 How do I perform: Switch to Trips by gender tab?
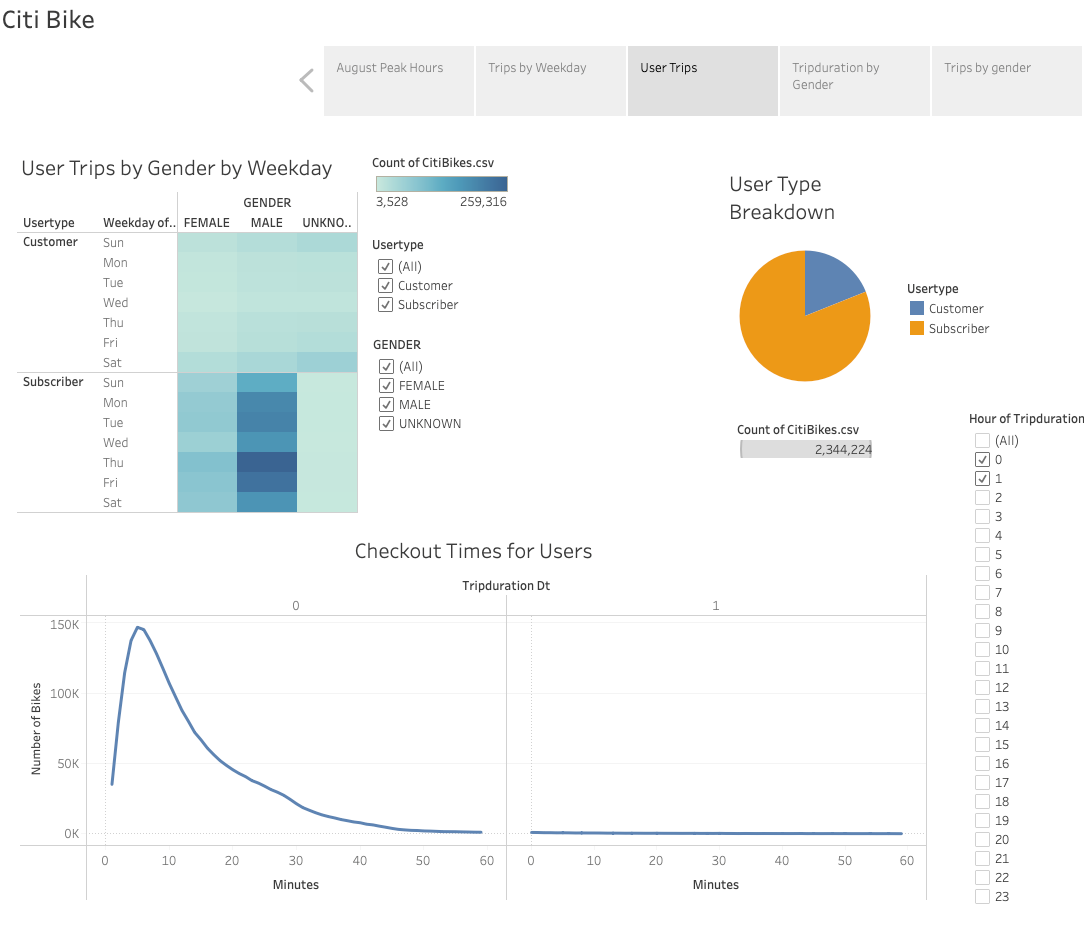click(1007, 81)
